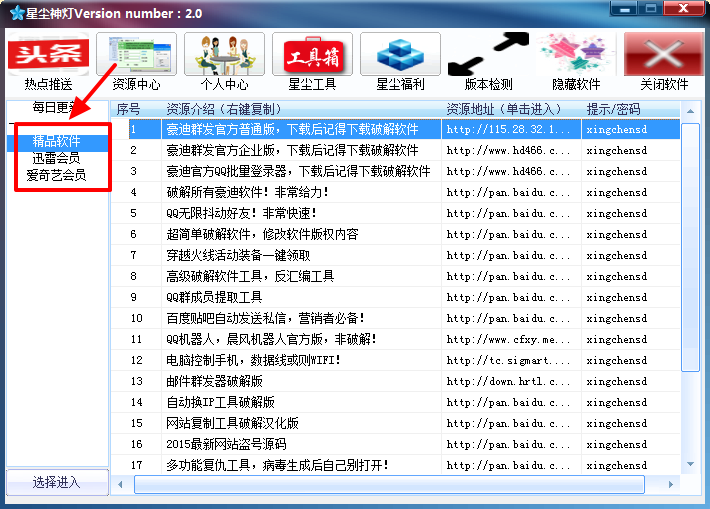710x509 pixels.
Task: Click the xingchensd password in row 5
Action: click(x=617, y=213)
